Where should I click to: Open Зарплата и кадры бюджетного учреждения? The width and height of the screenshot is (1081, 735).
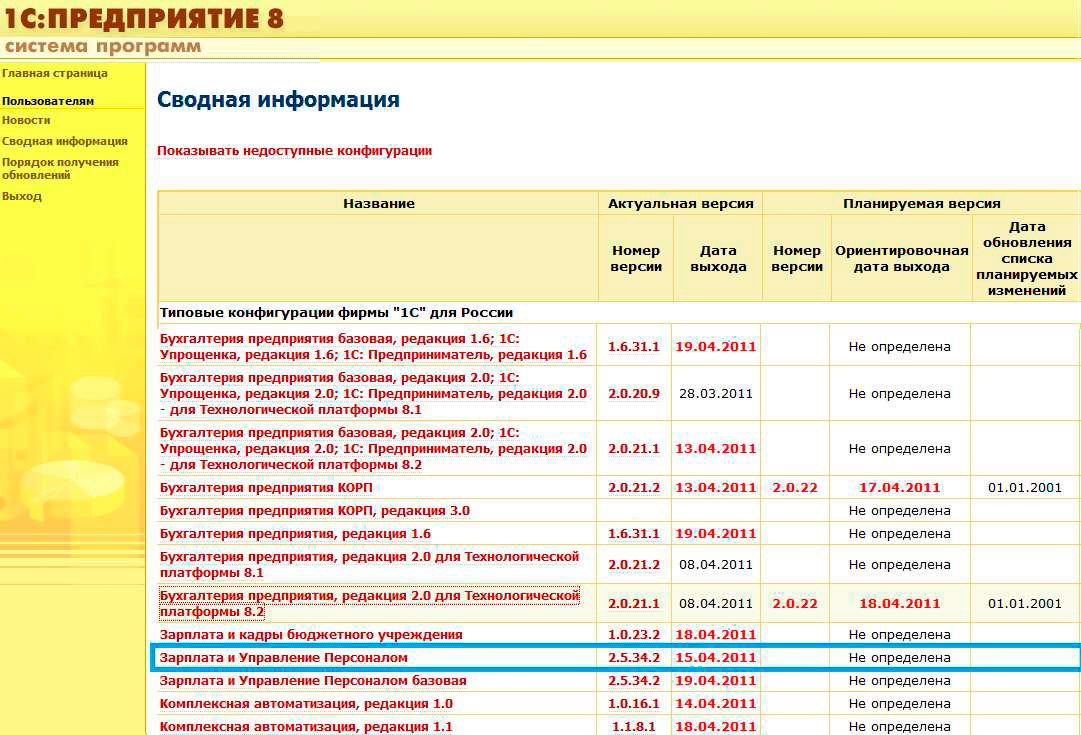click(x=311, y=635)
